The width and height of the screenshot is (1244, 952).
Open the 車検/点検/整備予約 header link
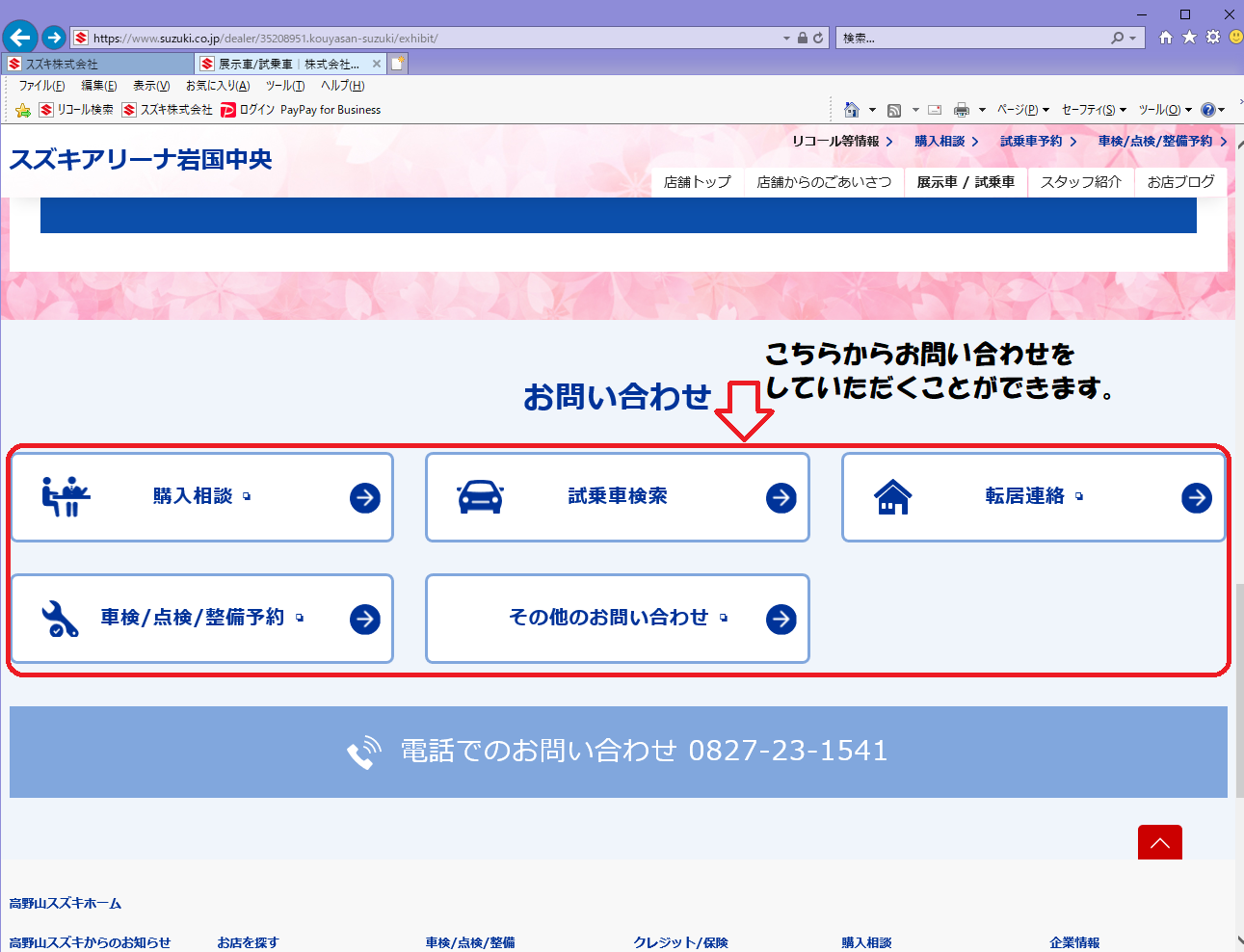1162,142
